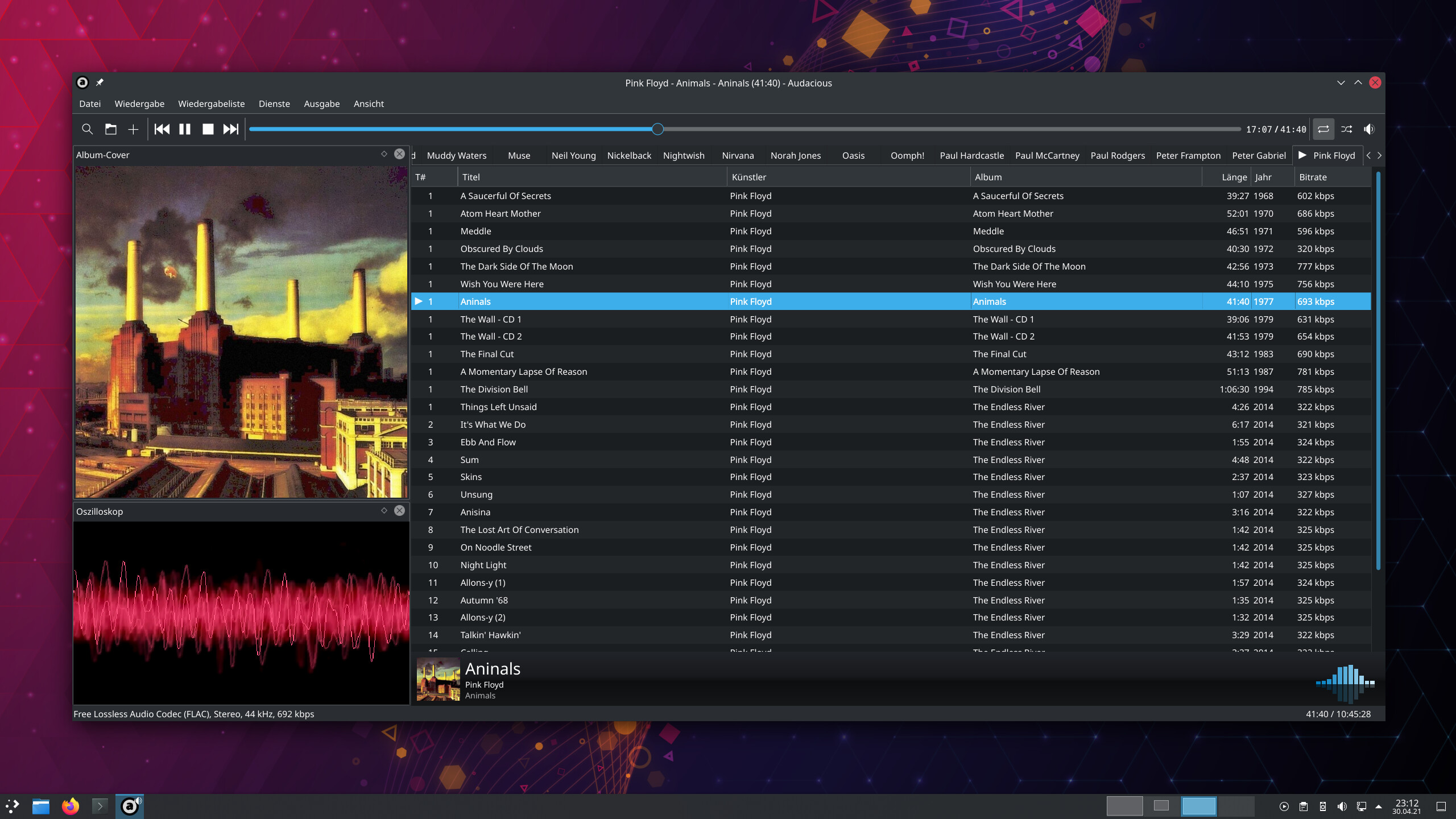Launch Firefox from the taskbar
The height and width of the screenshot is (819, 1456).
[71, 806]
